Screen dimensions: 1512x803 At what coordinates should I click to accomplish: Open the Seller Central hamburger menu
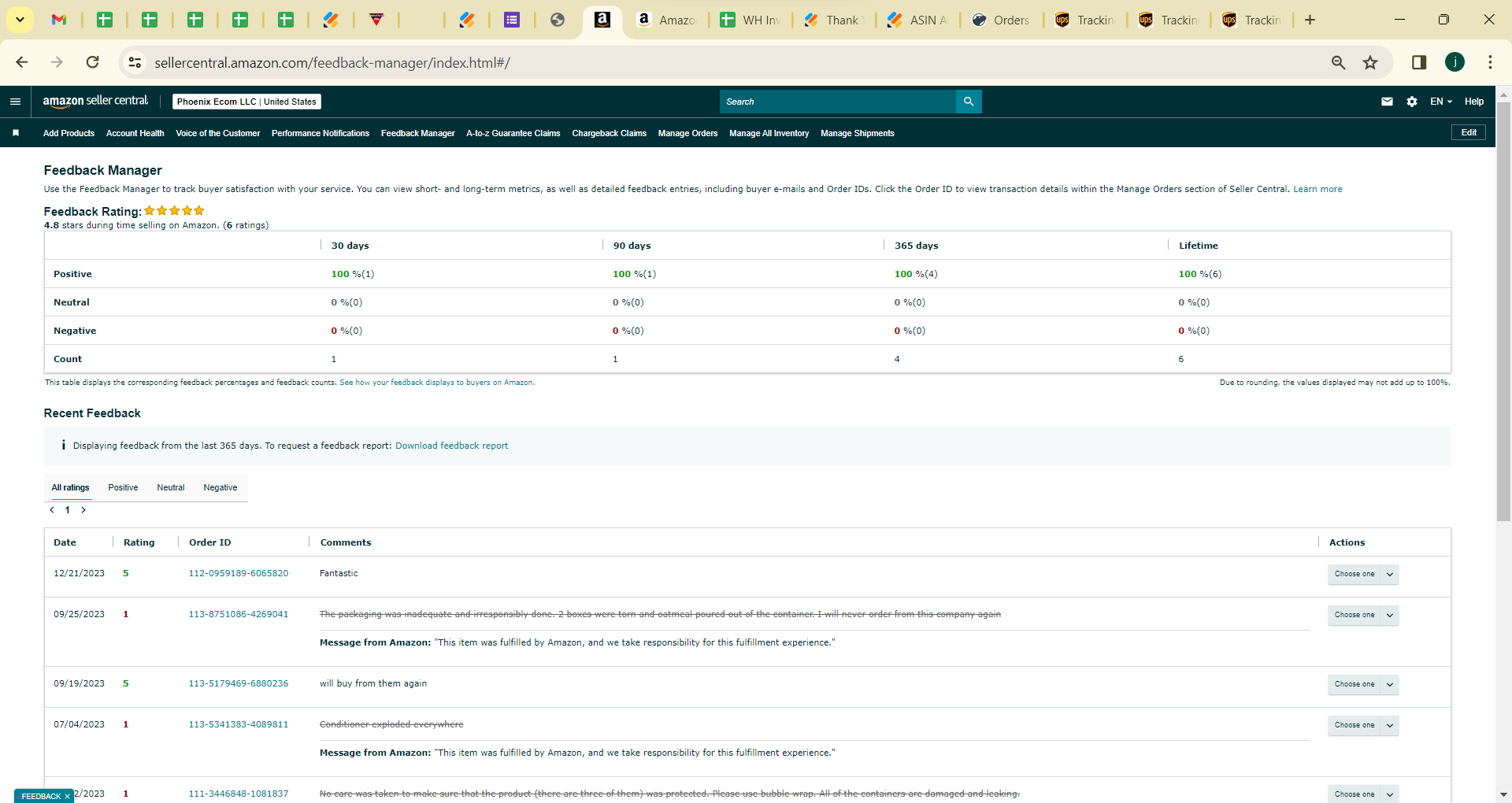point(15,102)
